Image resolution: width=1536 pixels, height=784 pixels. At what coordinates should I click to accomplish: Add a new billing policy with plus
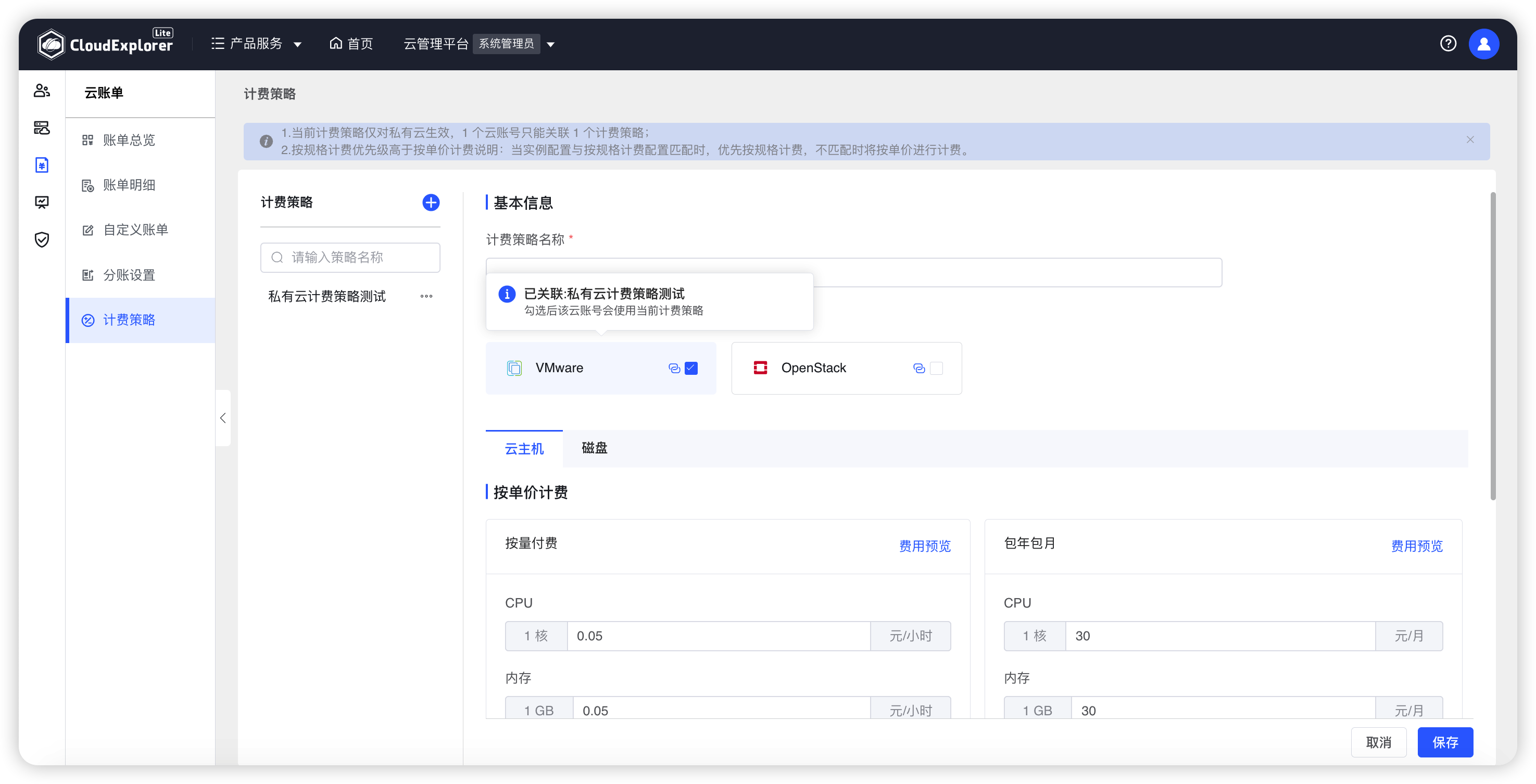431,203
